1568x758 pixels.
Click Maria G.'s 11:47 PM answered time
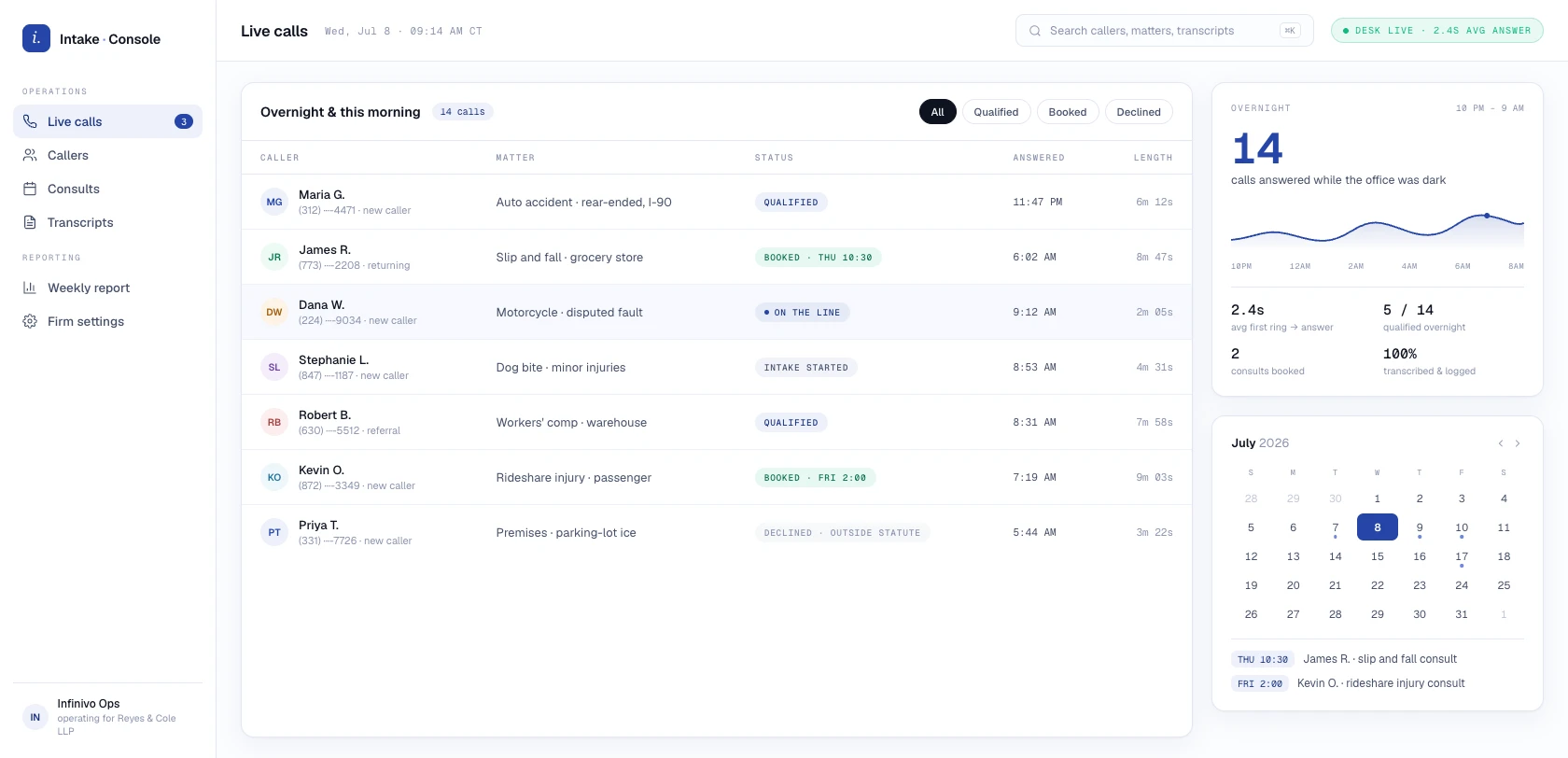pyautogui.click(x=1037, y=202)
